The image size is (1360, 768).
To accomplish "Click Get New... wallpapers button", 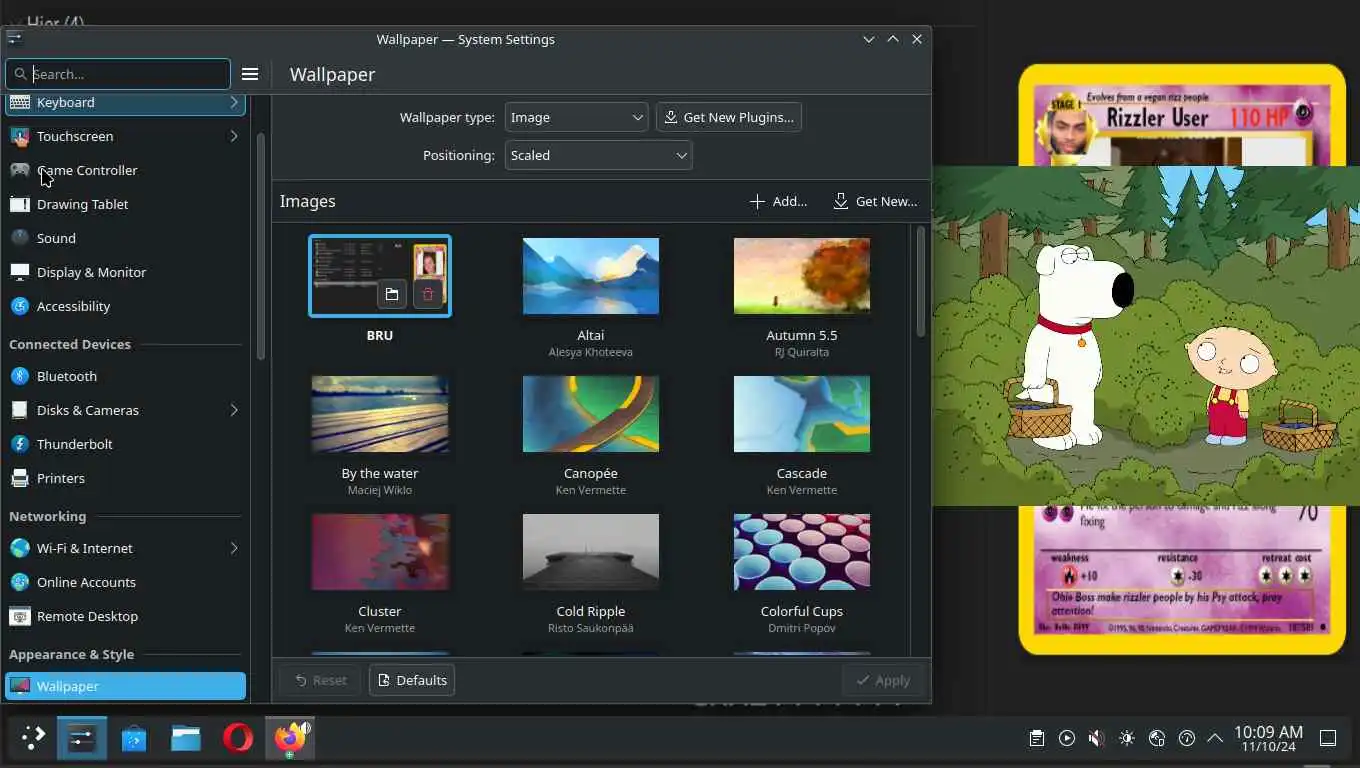I will coord(875,201).
